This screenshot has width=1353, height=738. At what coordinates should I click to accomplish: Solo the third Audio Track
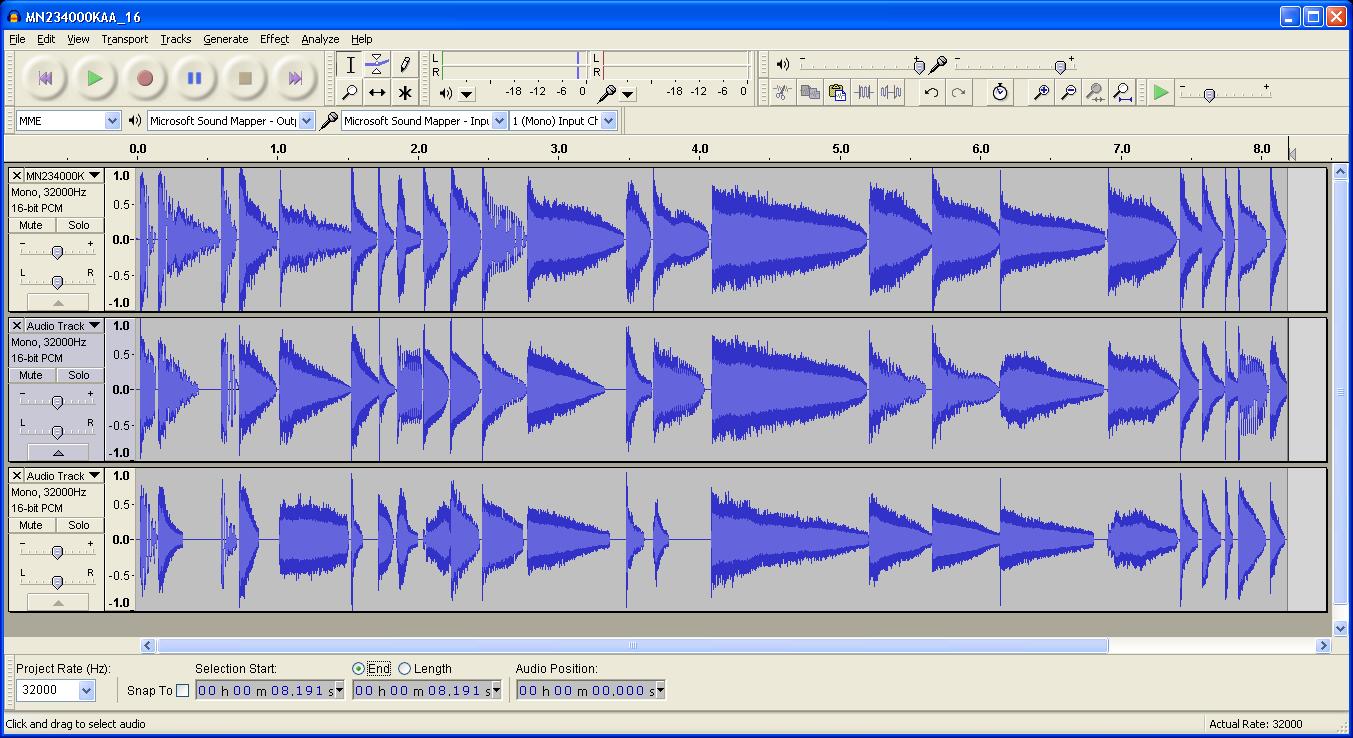pyautogui.click(x=79, y=525)
